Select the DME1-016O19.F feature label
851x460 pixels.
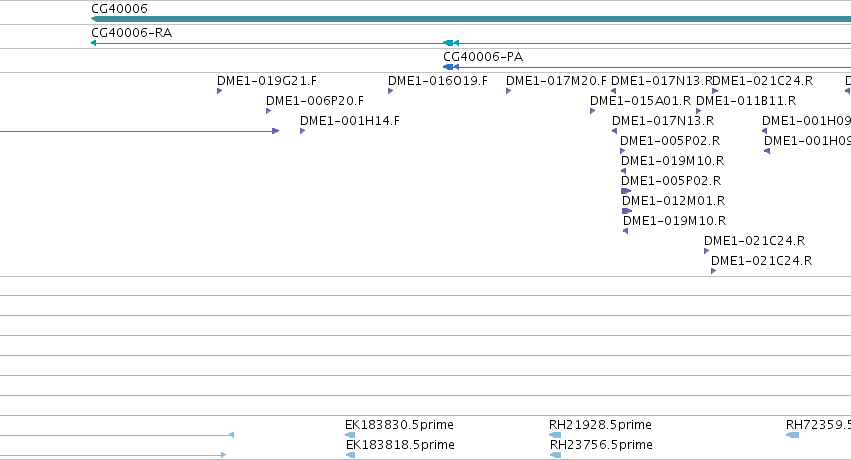[x=437, y=81]
